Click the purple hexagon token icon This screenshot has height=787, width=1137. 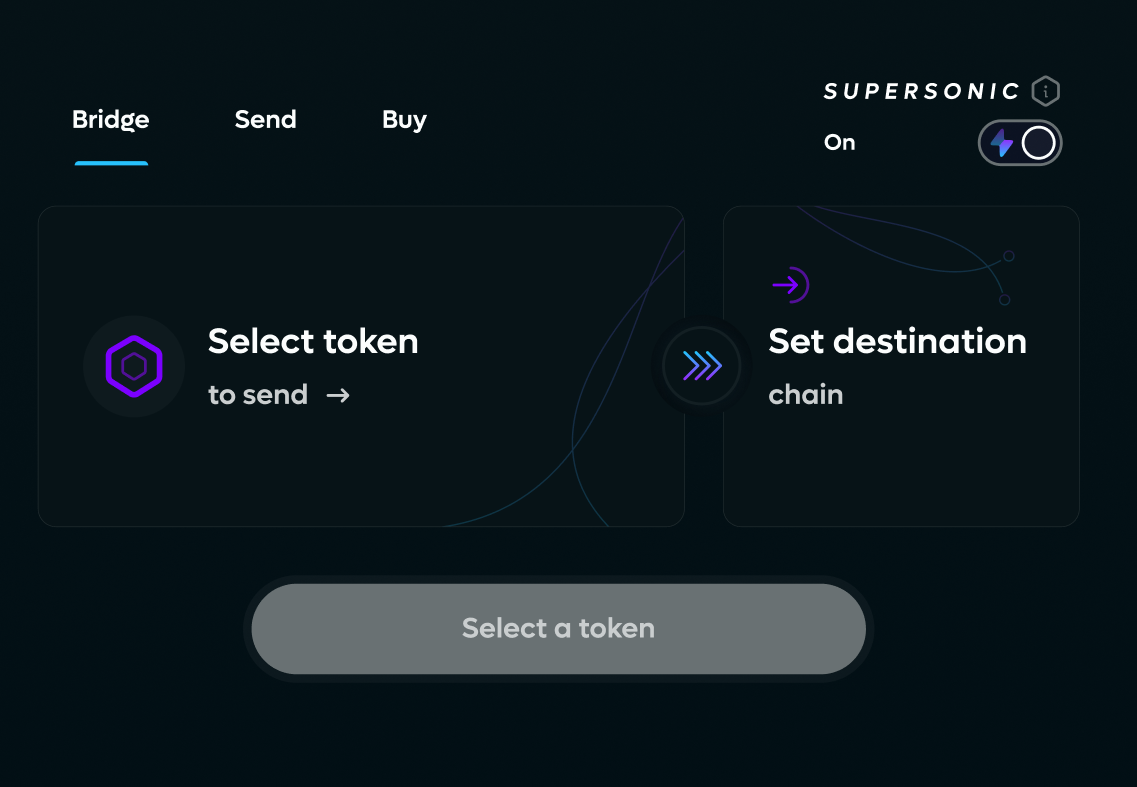[134, 366]
